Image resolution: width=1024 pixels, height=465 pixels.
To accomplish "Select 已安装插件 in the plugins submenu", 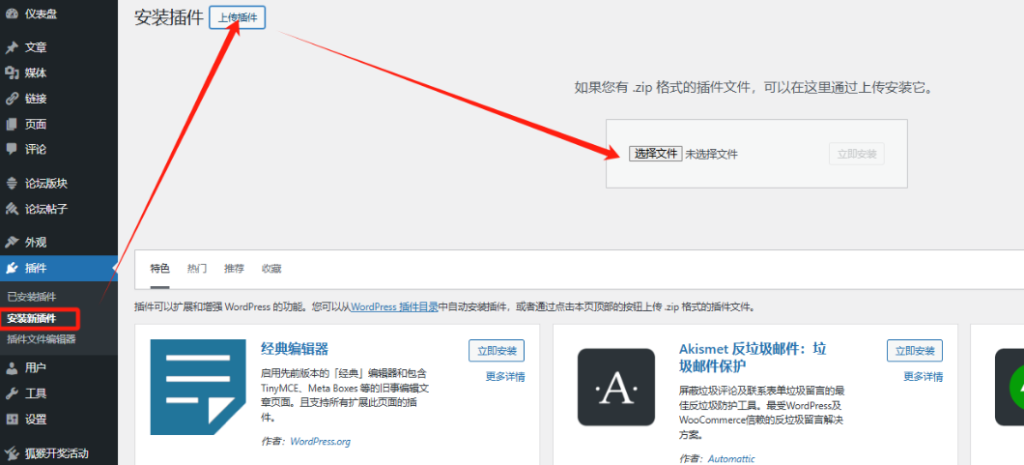I will (x=32, y=297).
